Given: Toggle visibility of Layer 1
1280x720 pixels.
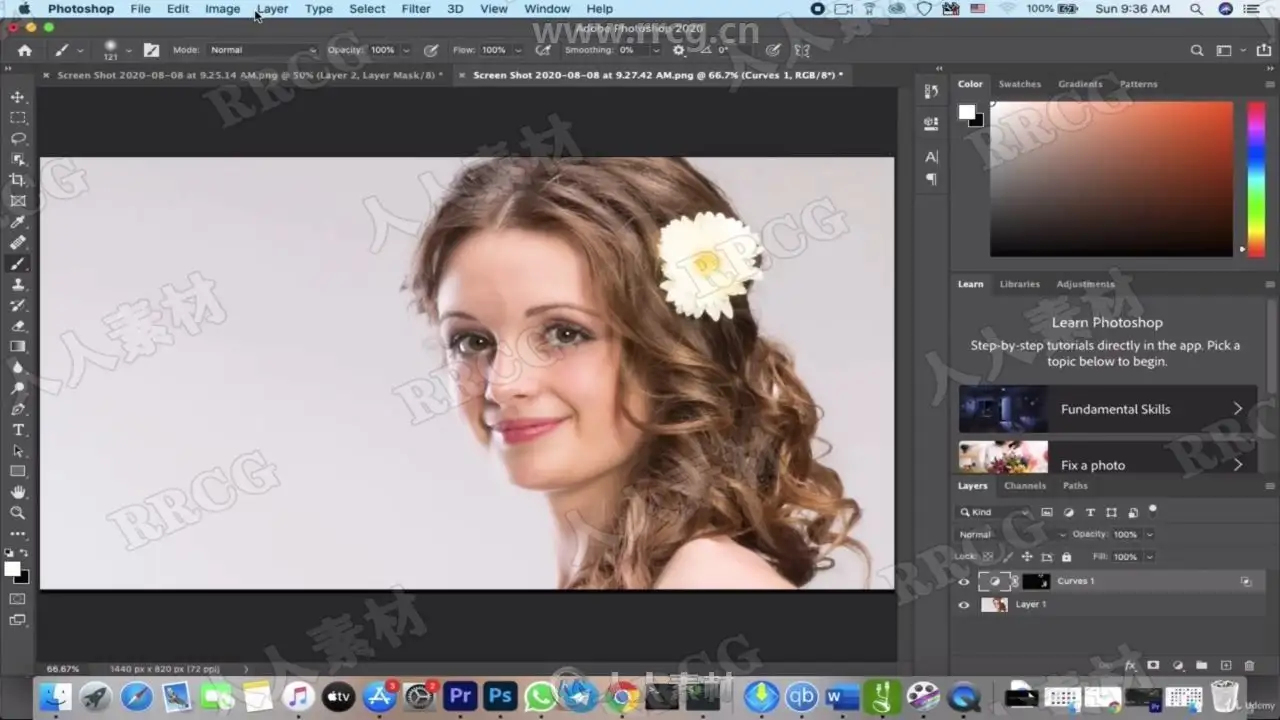Looking at the screenshot, I should (x=964, y=605).
